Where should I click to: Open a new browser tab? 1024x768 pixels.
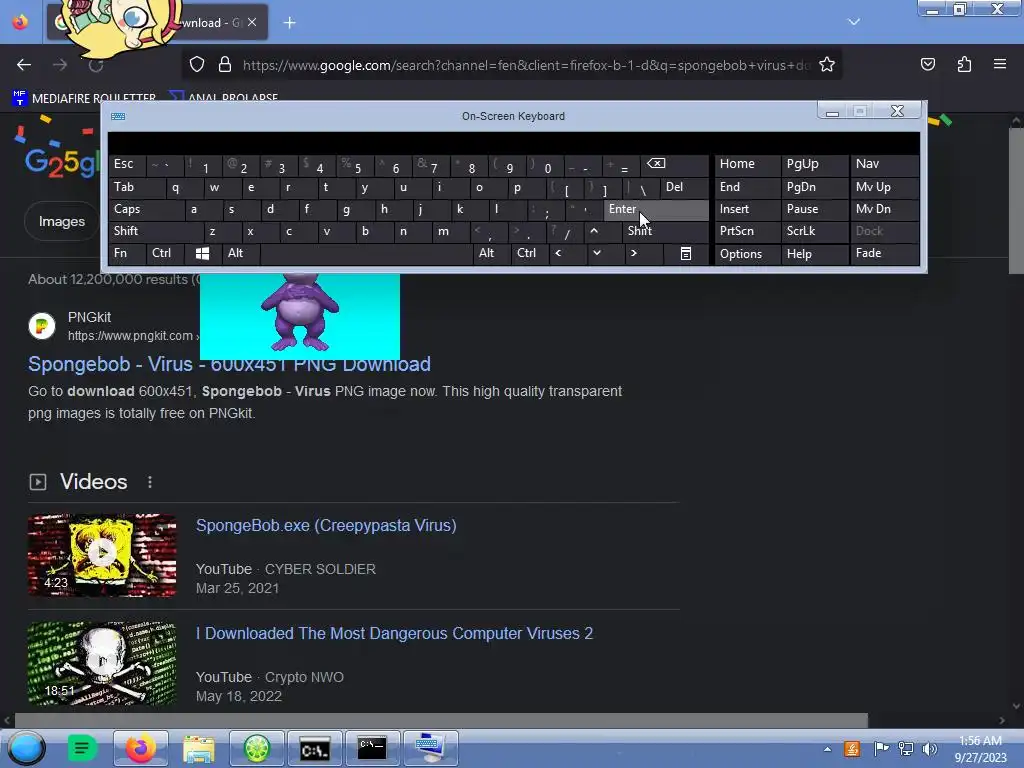(x=289, y=23)
